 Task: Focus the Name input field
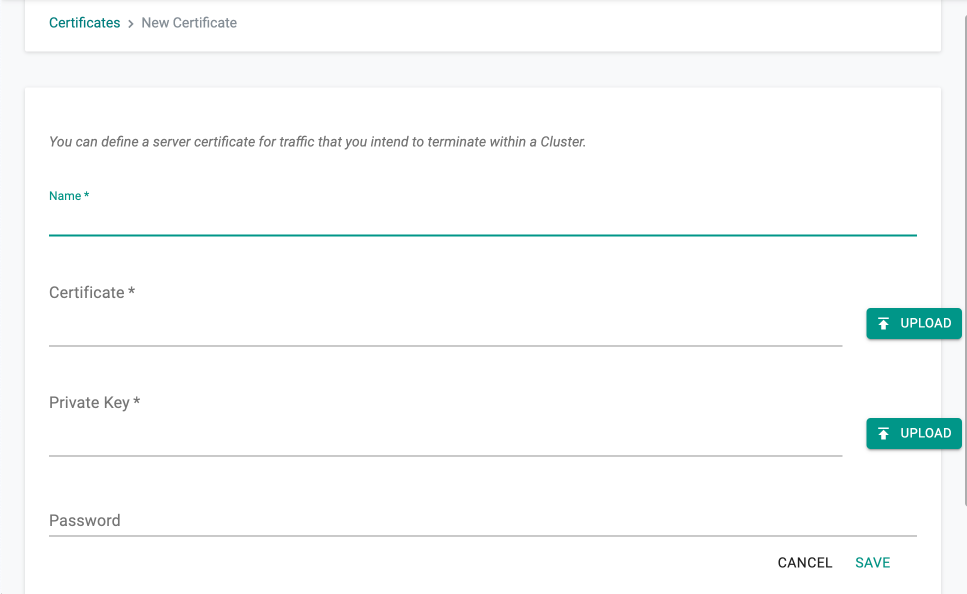(x=483, y=221)
